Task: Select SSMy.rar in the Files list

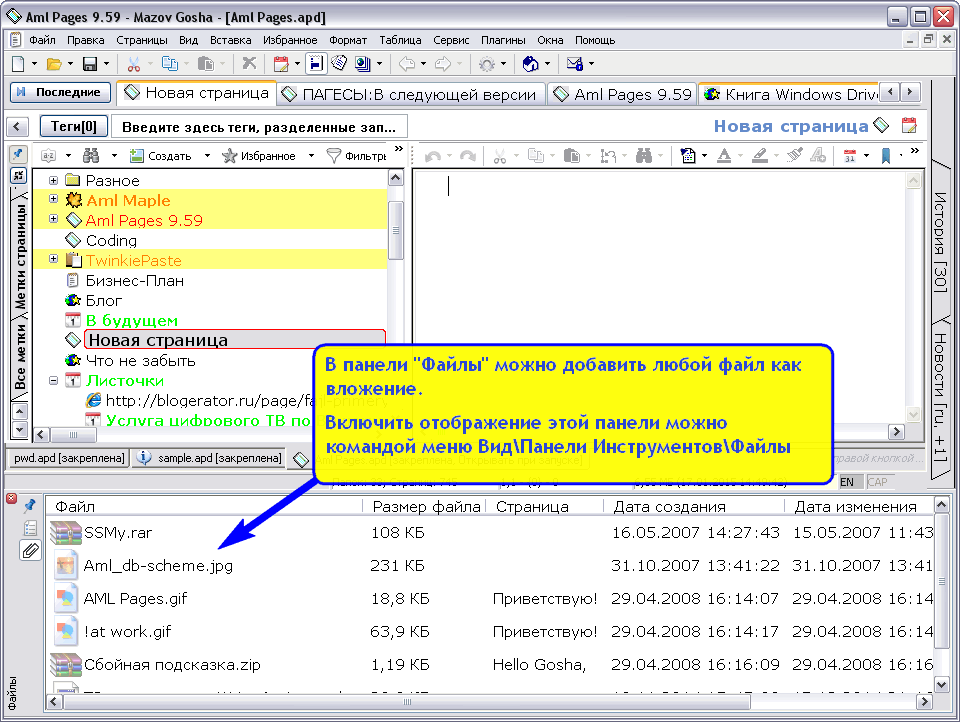Action: (x=118, y=533)
